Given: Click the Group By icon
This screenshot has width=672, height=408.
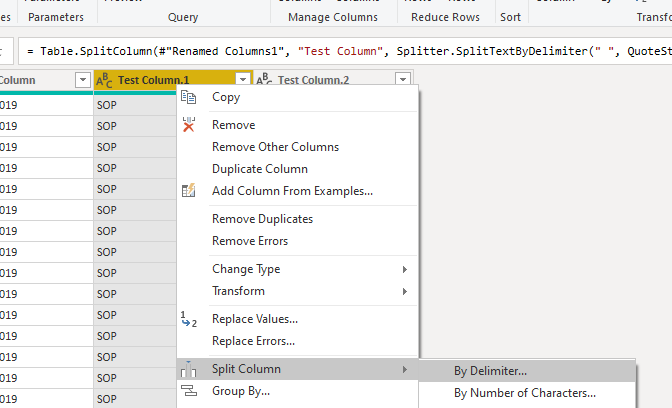Looking at the screenshot, I should [x=189, y=391].
